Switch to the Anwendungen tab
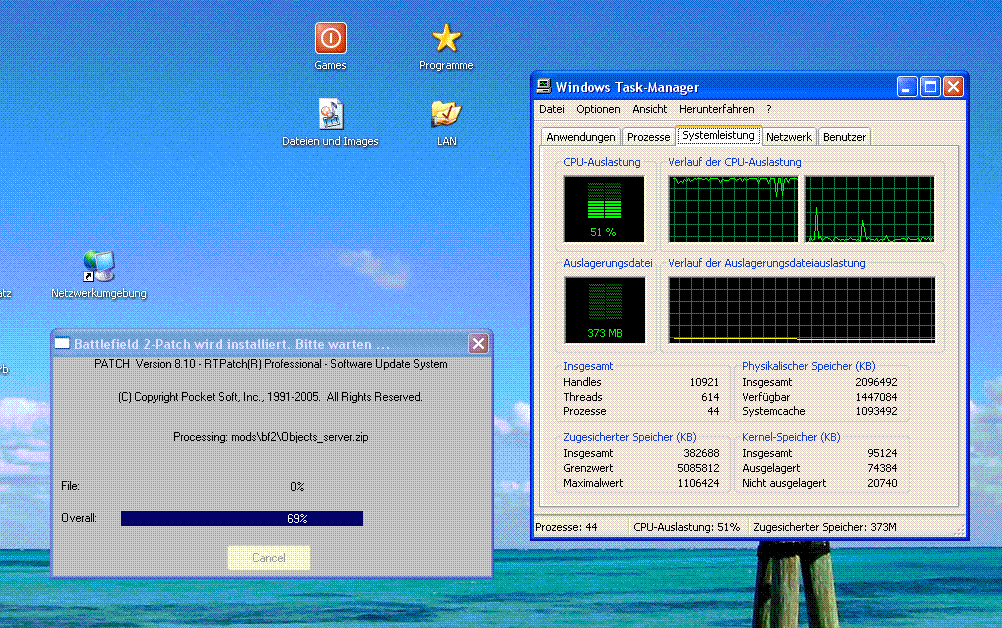The height and width of the screenshot is (628, 1002). coord(580,137)
